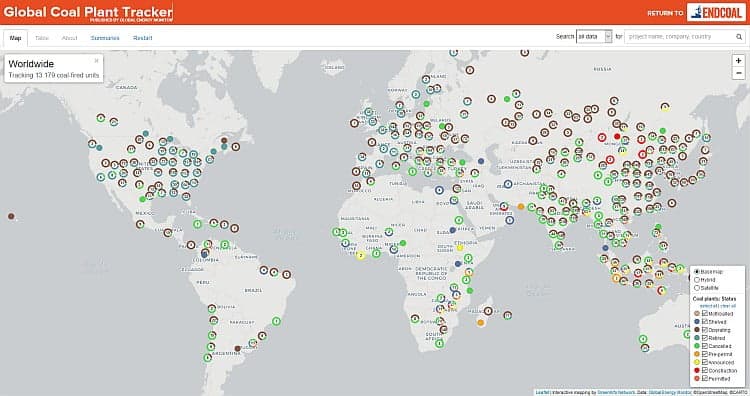The image size is (750, 396).
Task: Toggle the Construction status checkbox
Action: tap(705, 370)
